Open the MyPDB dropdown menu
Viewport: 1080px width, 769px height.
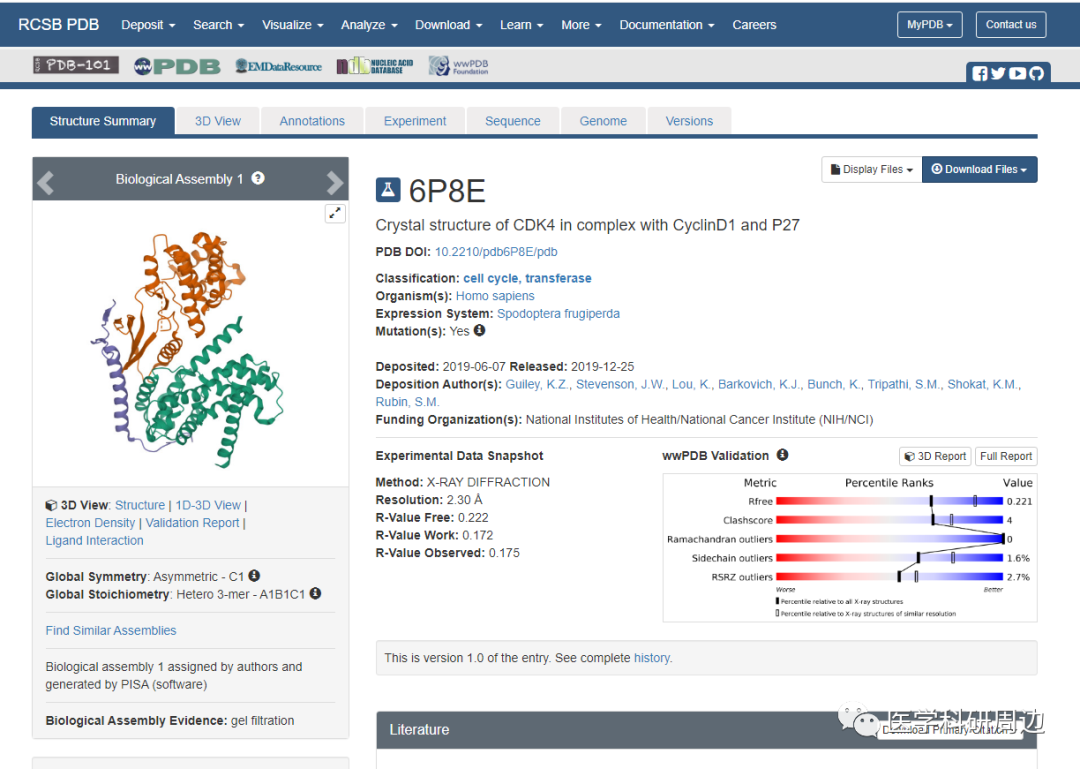tap(929, 25)
